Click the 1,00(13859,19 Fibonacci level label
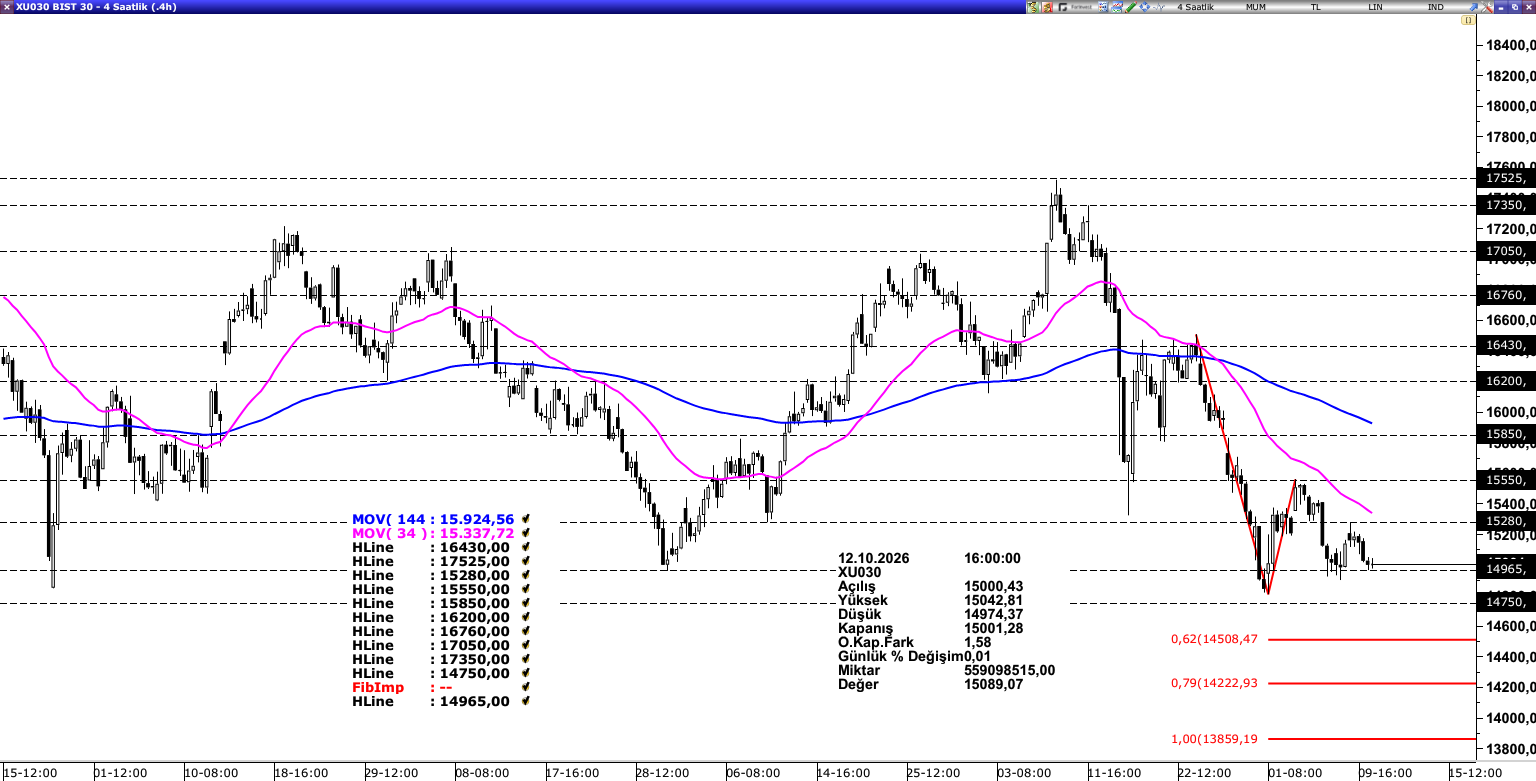Screen dimensions: 1536x781 1214,739
